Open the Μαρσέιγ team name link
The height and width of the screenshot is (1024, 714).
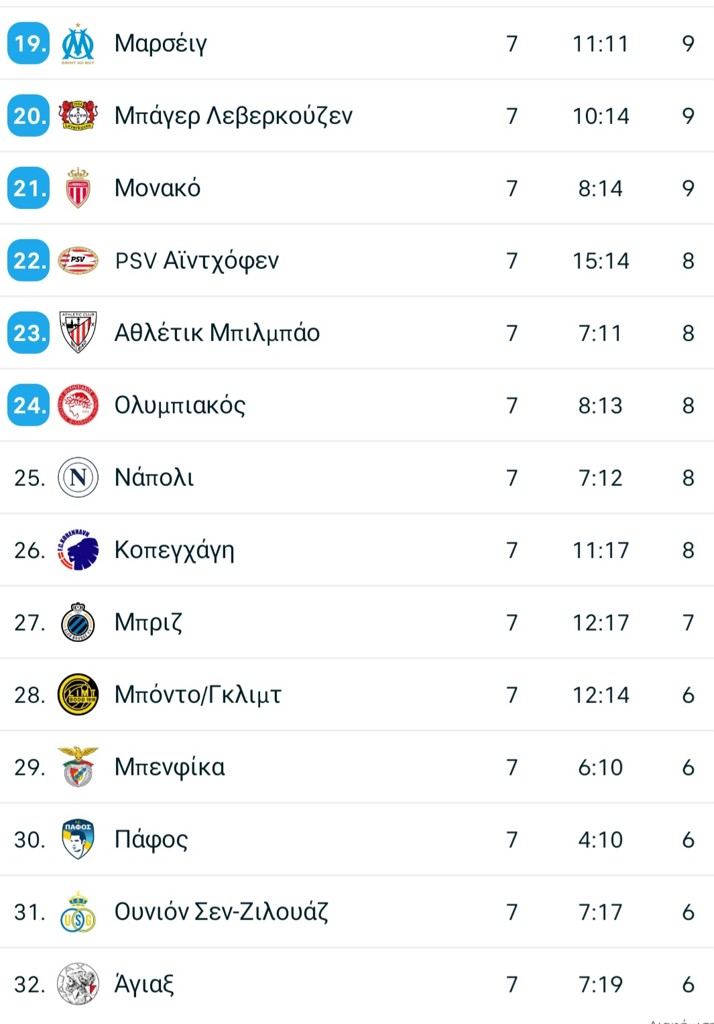click(160, 43)
